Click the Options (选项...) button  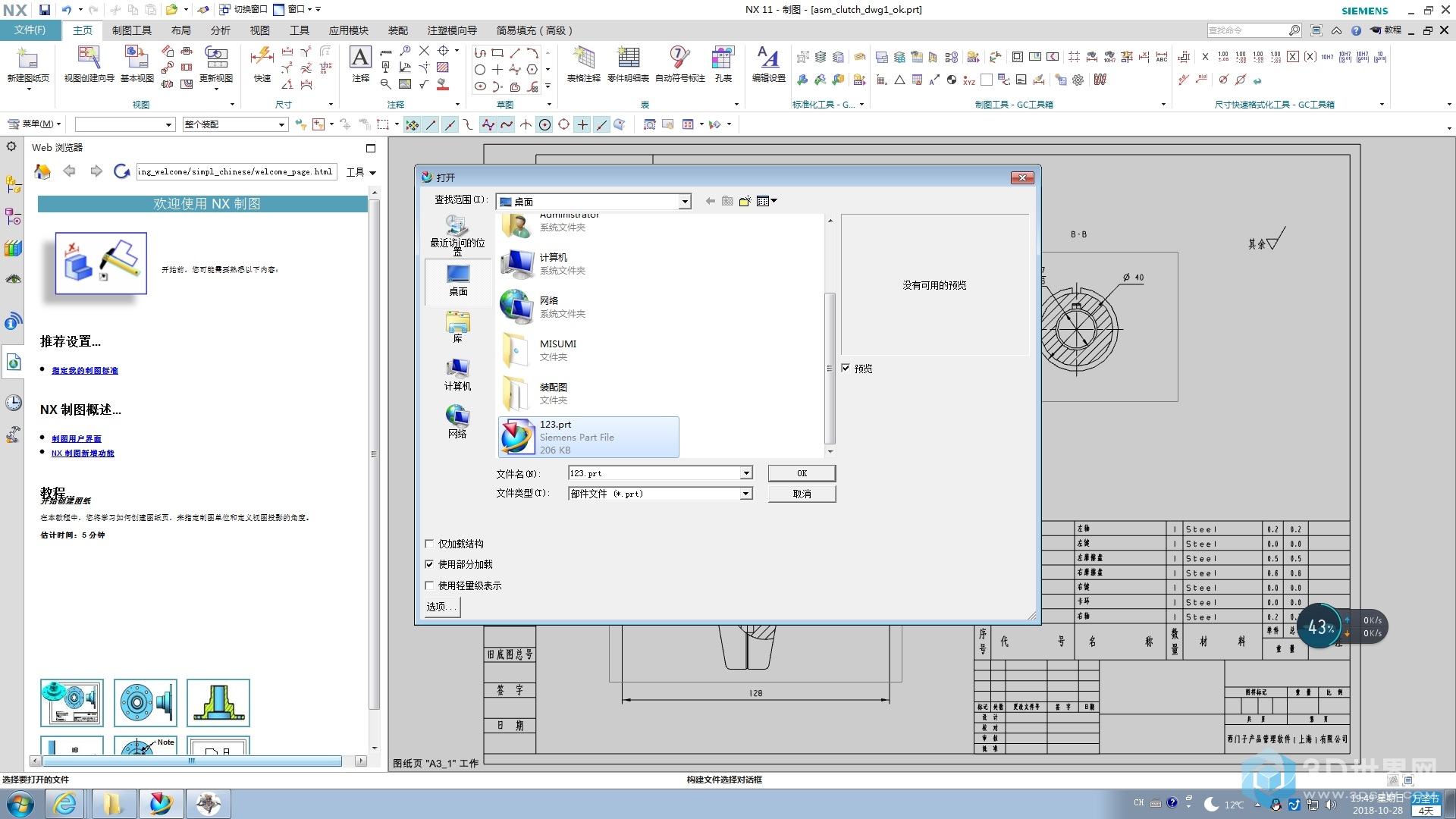[441, 607]
